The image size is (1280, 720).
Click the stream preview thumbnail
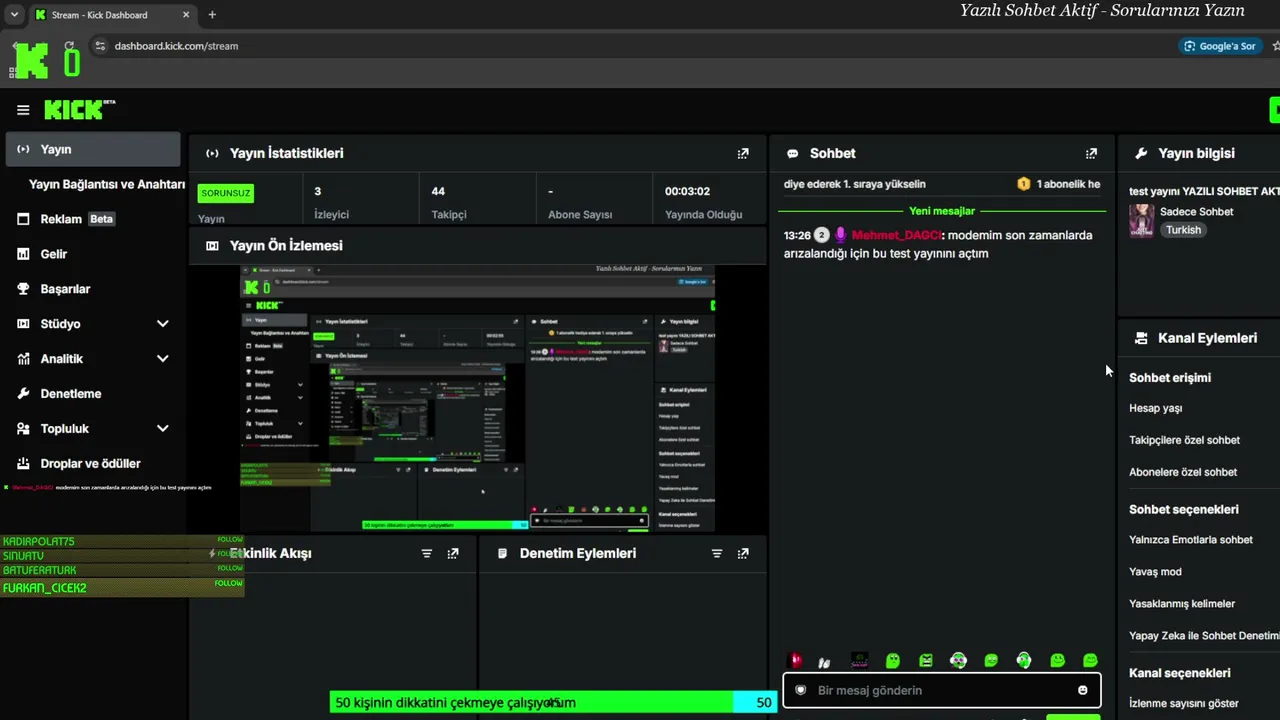(x=478, y=398)
